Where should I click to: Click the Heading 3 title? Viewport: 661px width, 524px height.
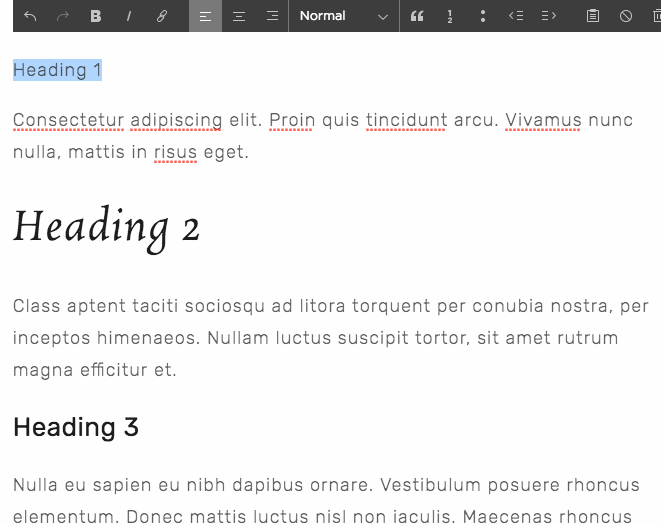point(76,427)
